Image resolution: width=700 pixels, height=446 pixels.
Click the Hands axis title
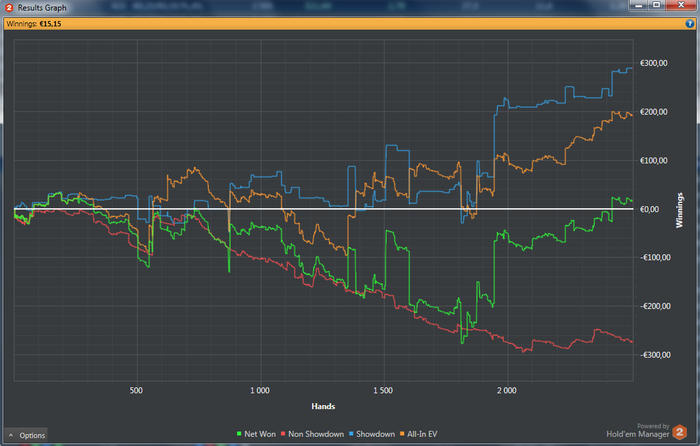[x=323, y=406]
